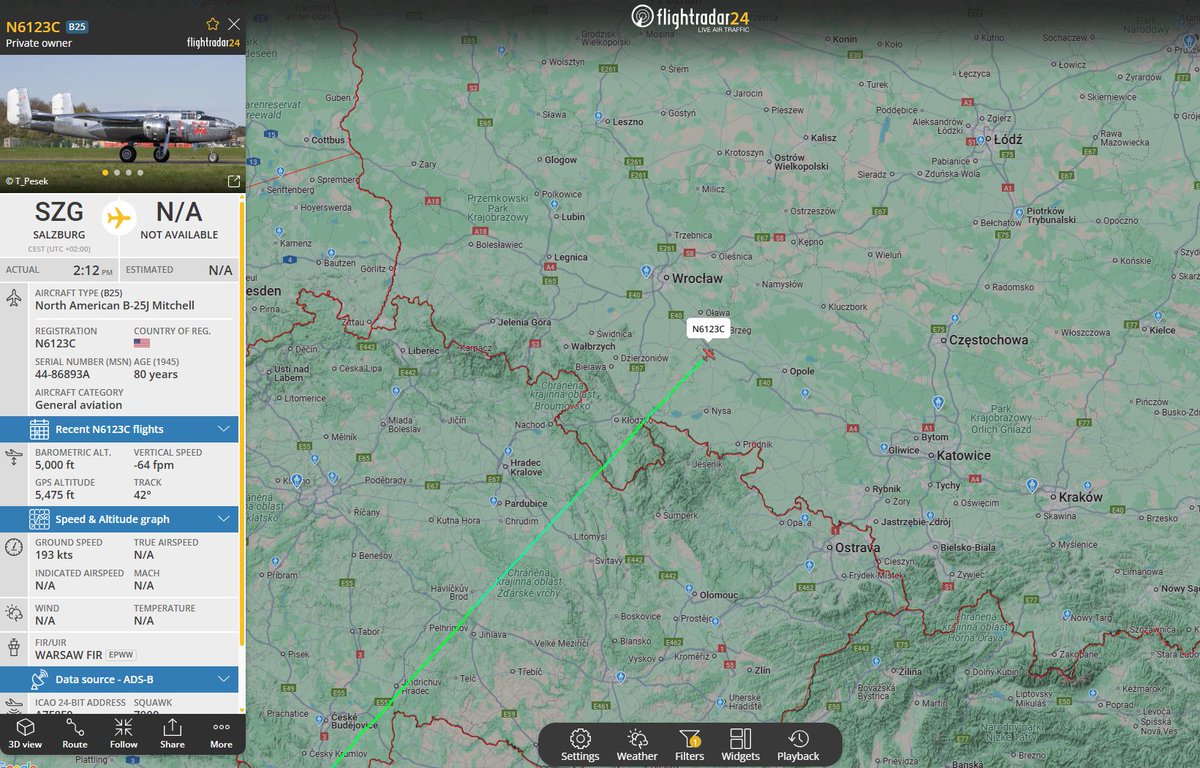Click the N6123C label on the map
Viewport: 1200px width, 768px height.
(708, 328)
